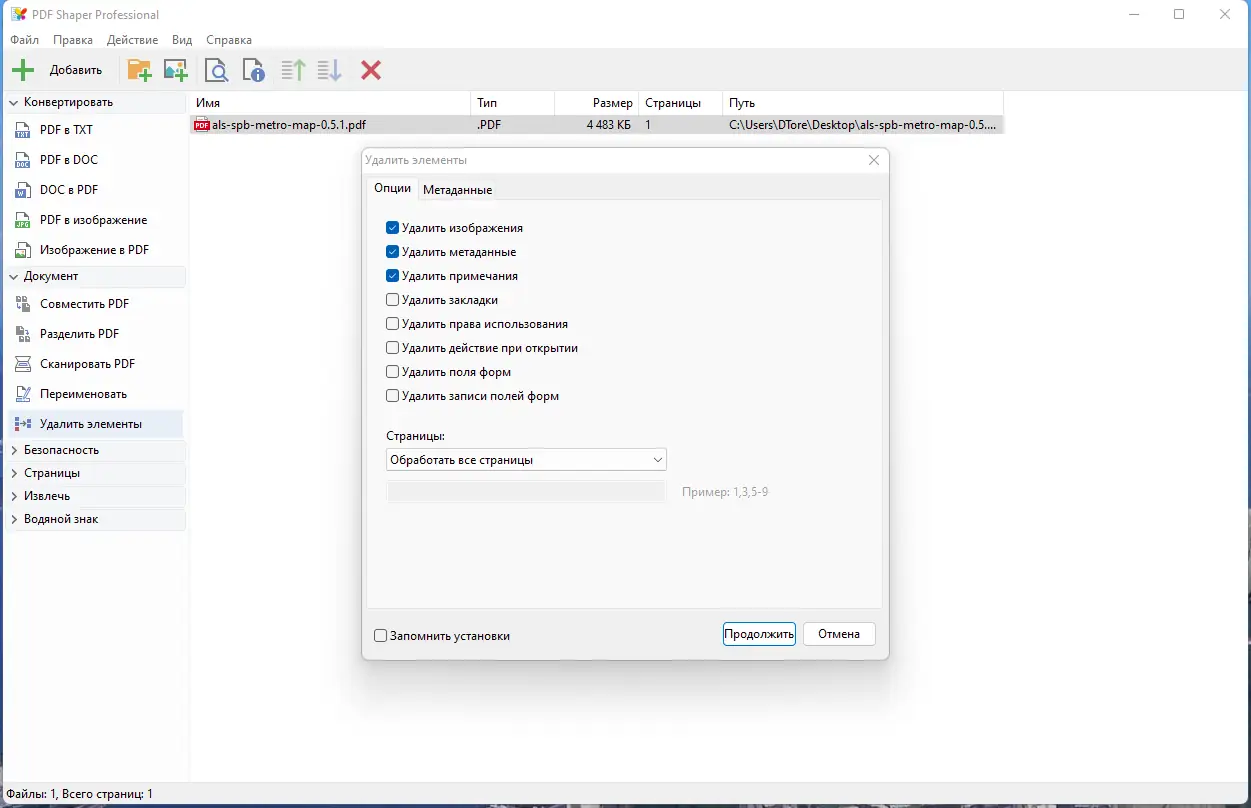This screenshot has height=808, width=1251.
Task: Click the Разделить PDF sidebar icon
Action: (23, 334)
